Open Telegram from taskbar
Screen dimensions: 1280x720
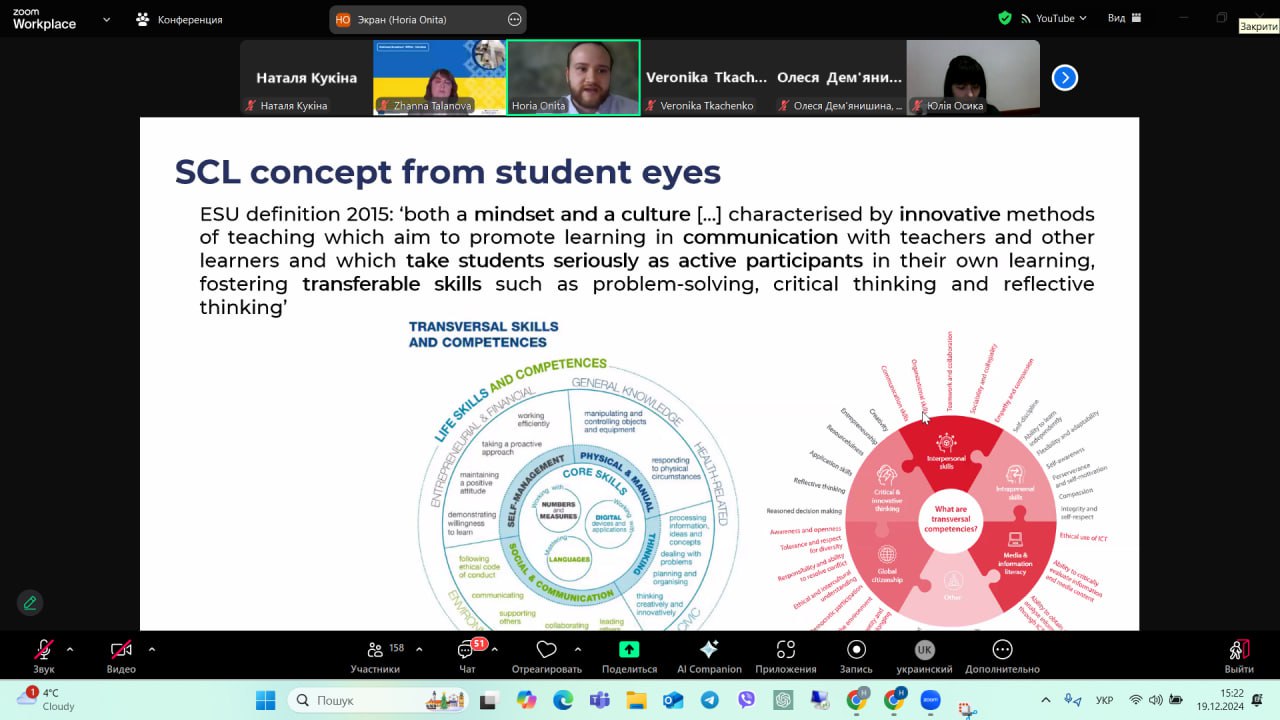tap(709, 700)
